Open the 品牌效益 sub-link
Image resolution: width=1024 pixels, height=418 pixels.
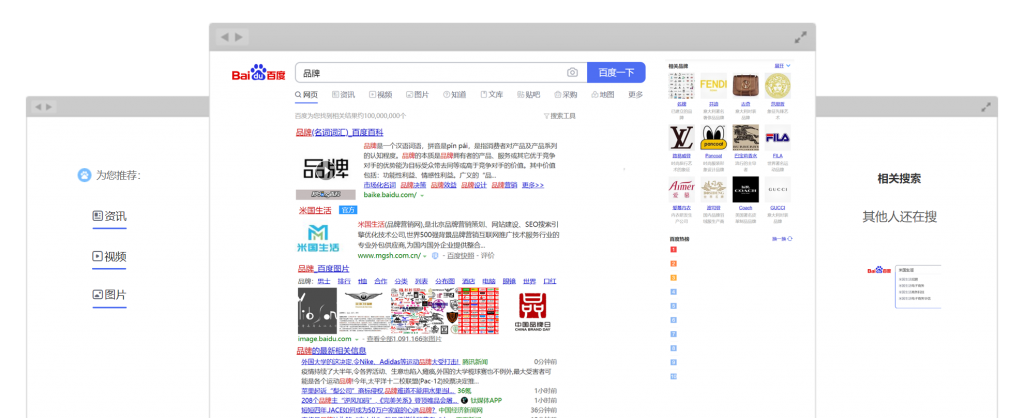444,185
